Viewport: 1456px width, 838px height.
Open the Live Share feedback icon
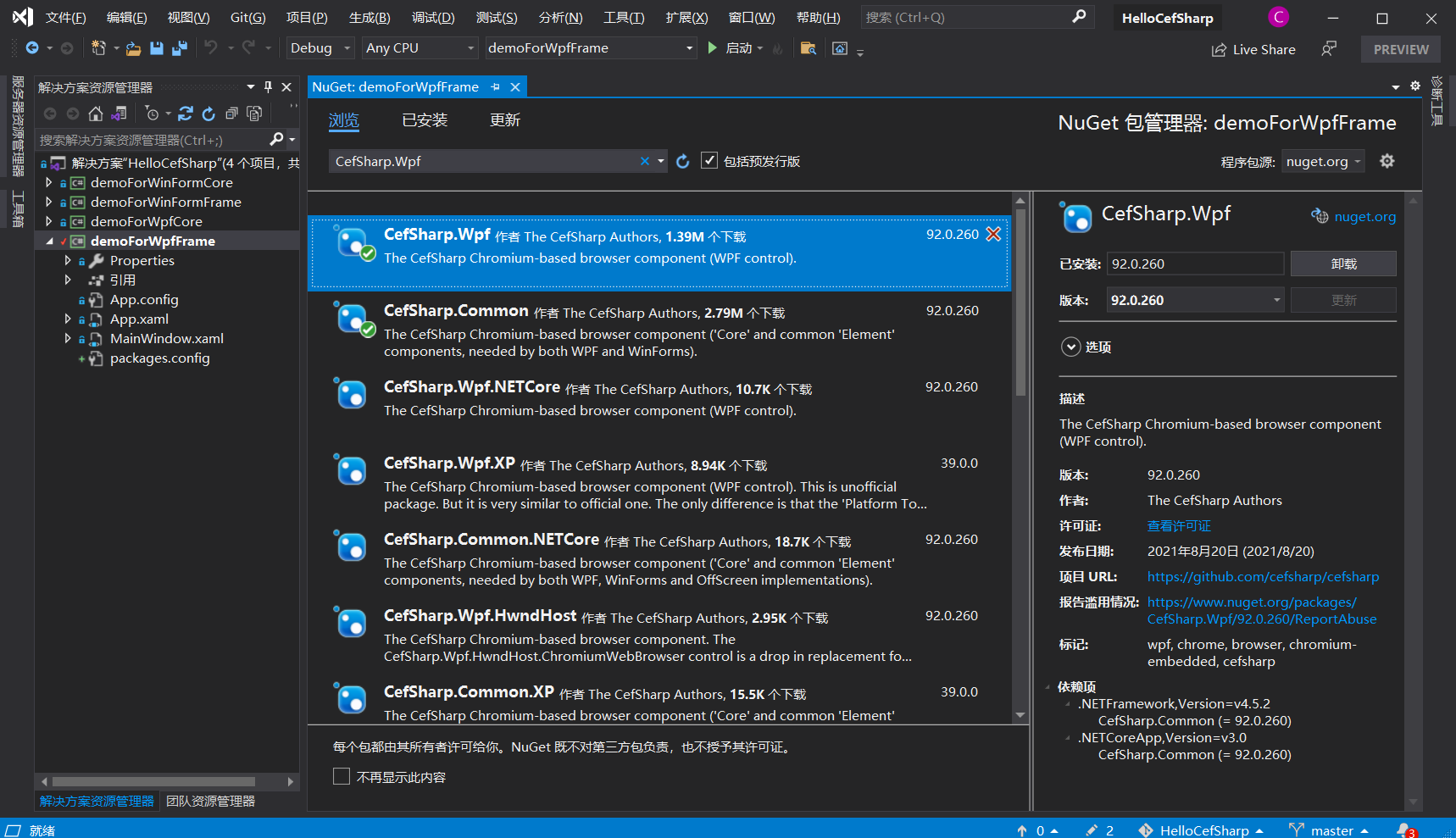pos(1329,49)
